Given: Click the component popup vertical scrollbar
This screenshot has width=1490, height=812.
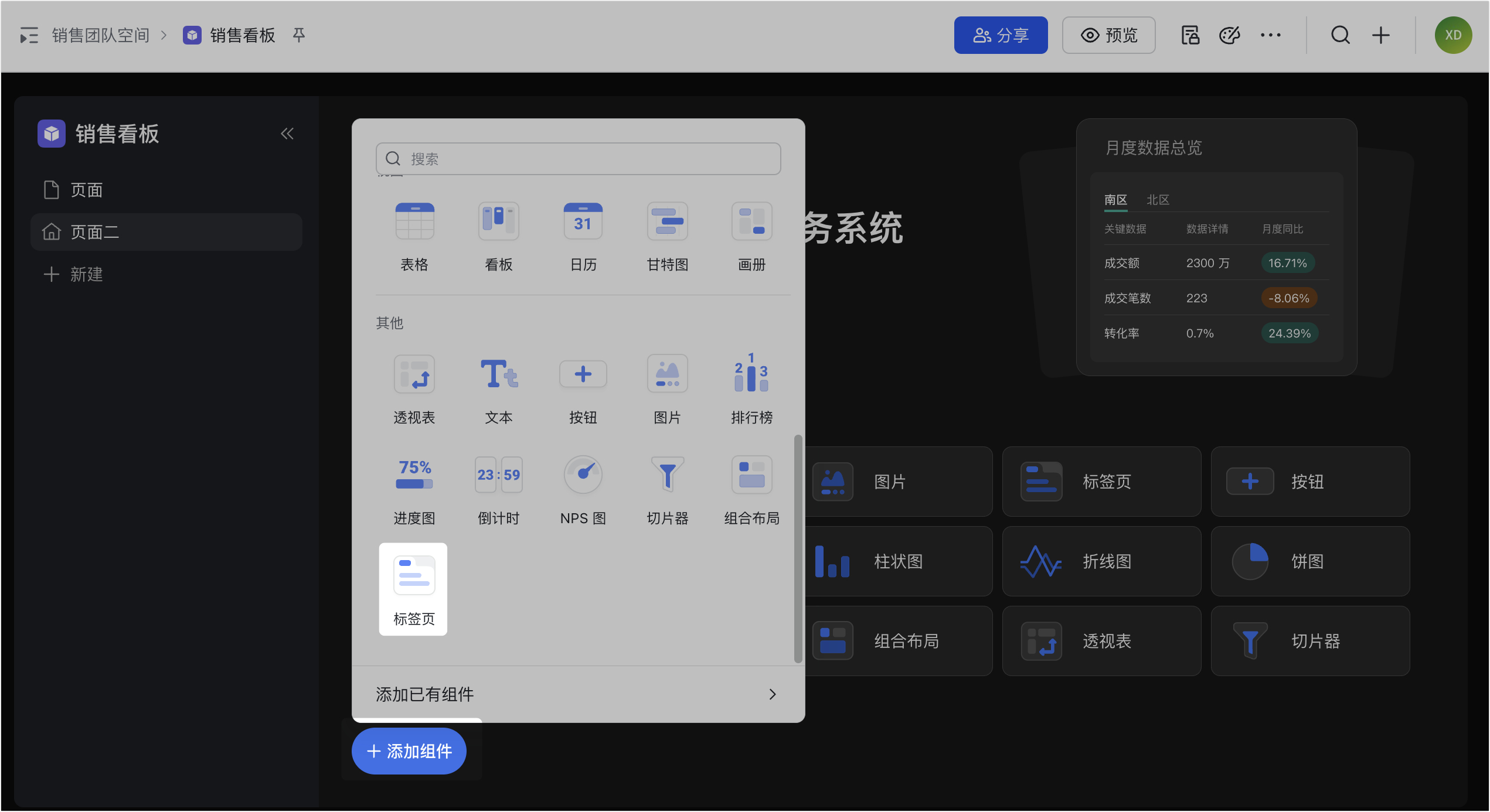Looking at the screenshot, I should tap(797, 548).
